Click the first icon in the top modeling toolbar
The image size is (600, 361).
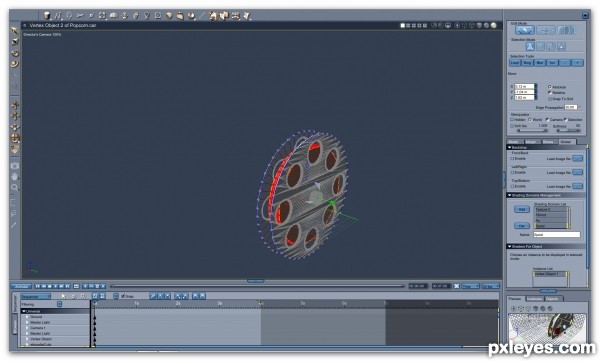(47, 16)
